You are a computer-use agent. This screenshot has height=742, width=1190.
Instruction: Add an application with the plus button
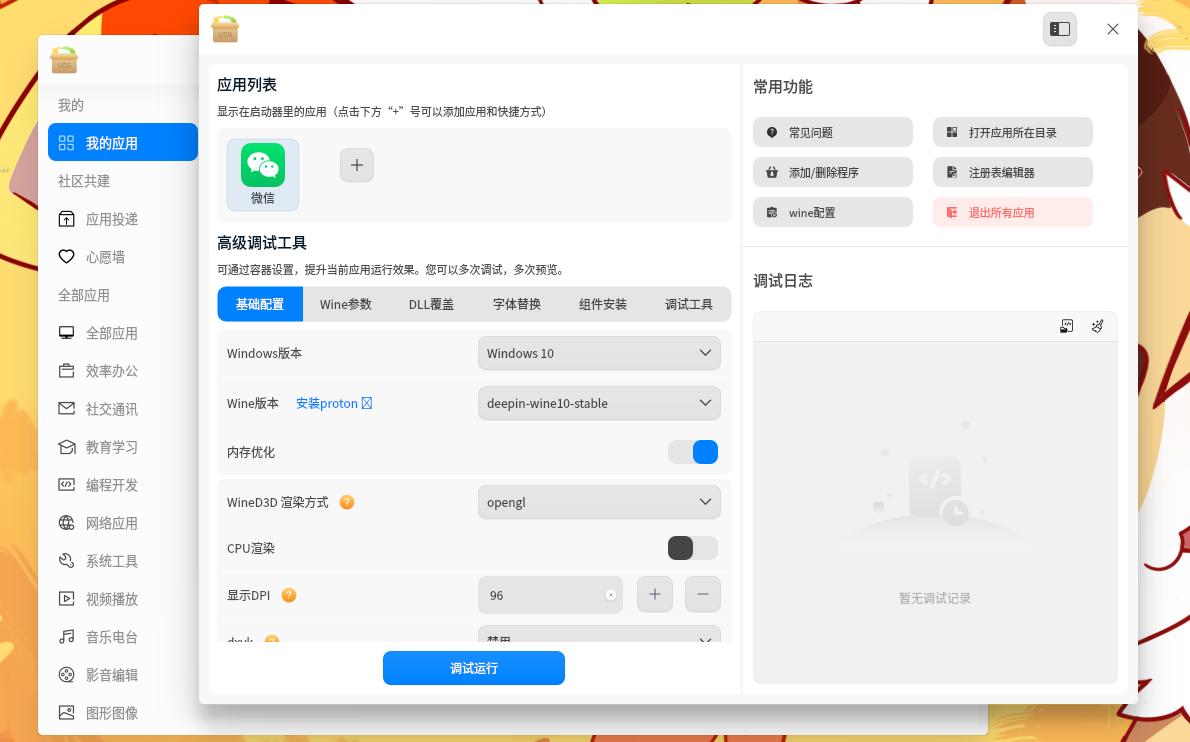(x=357, y=165)
